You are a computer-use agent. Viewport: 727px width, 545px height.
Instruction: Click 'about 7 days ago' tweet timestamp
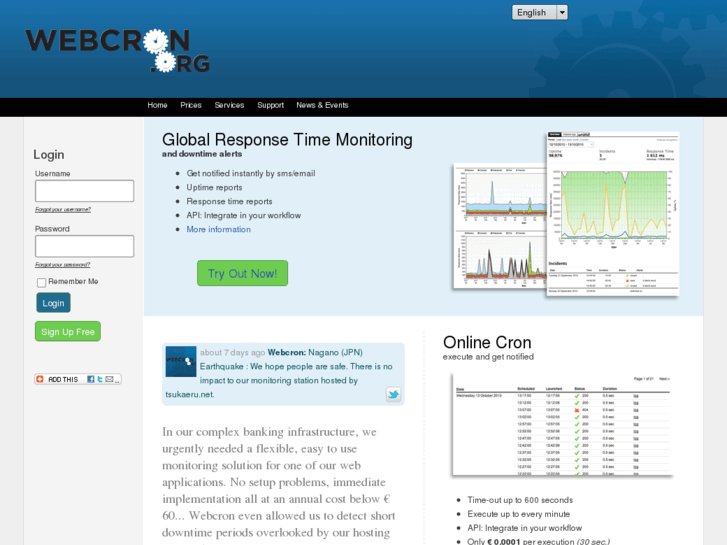pyautogui.click(x=232, y=353)
